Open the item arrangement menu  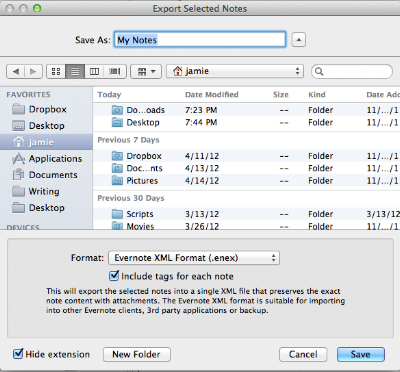(x=146, y=71)
